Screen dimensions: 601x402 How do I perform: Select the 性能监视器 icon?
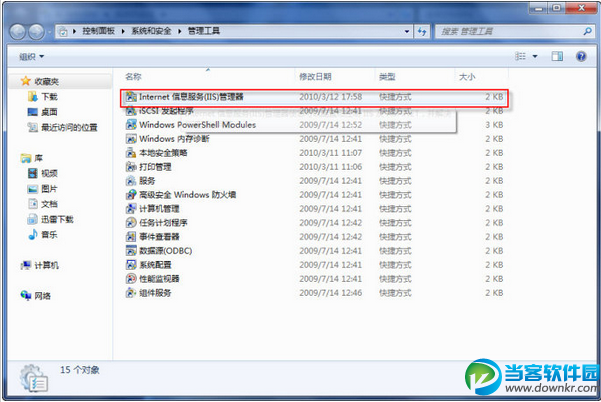click(x=131, y=279)
